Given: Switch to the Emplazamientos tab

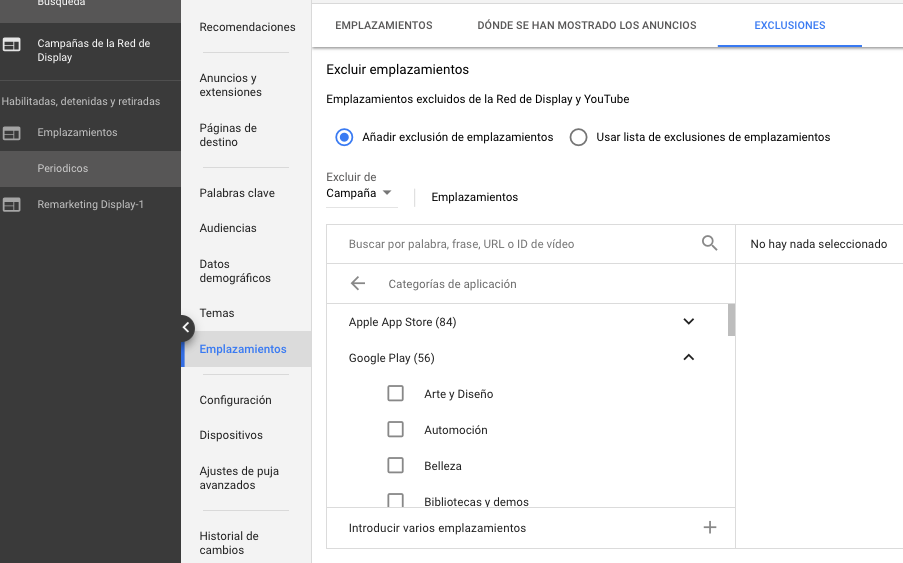Looking at the screenshot, I should click(x=384, y=25).
